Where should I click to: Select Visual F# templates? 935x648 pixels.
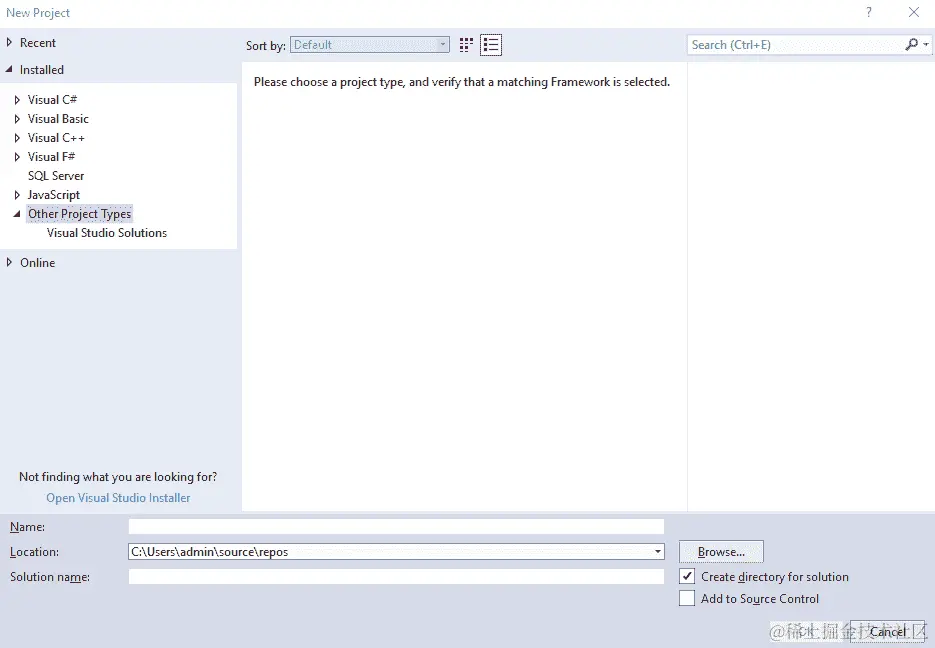click(x=51, y=157)
